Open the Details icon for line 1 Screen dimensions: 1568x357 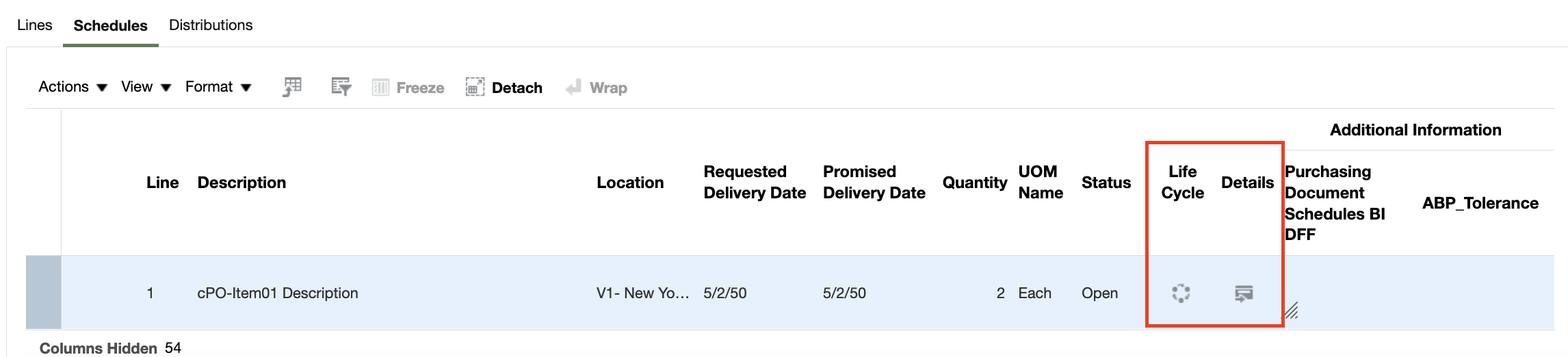tap(1244, 293)
